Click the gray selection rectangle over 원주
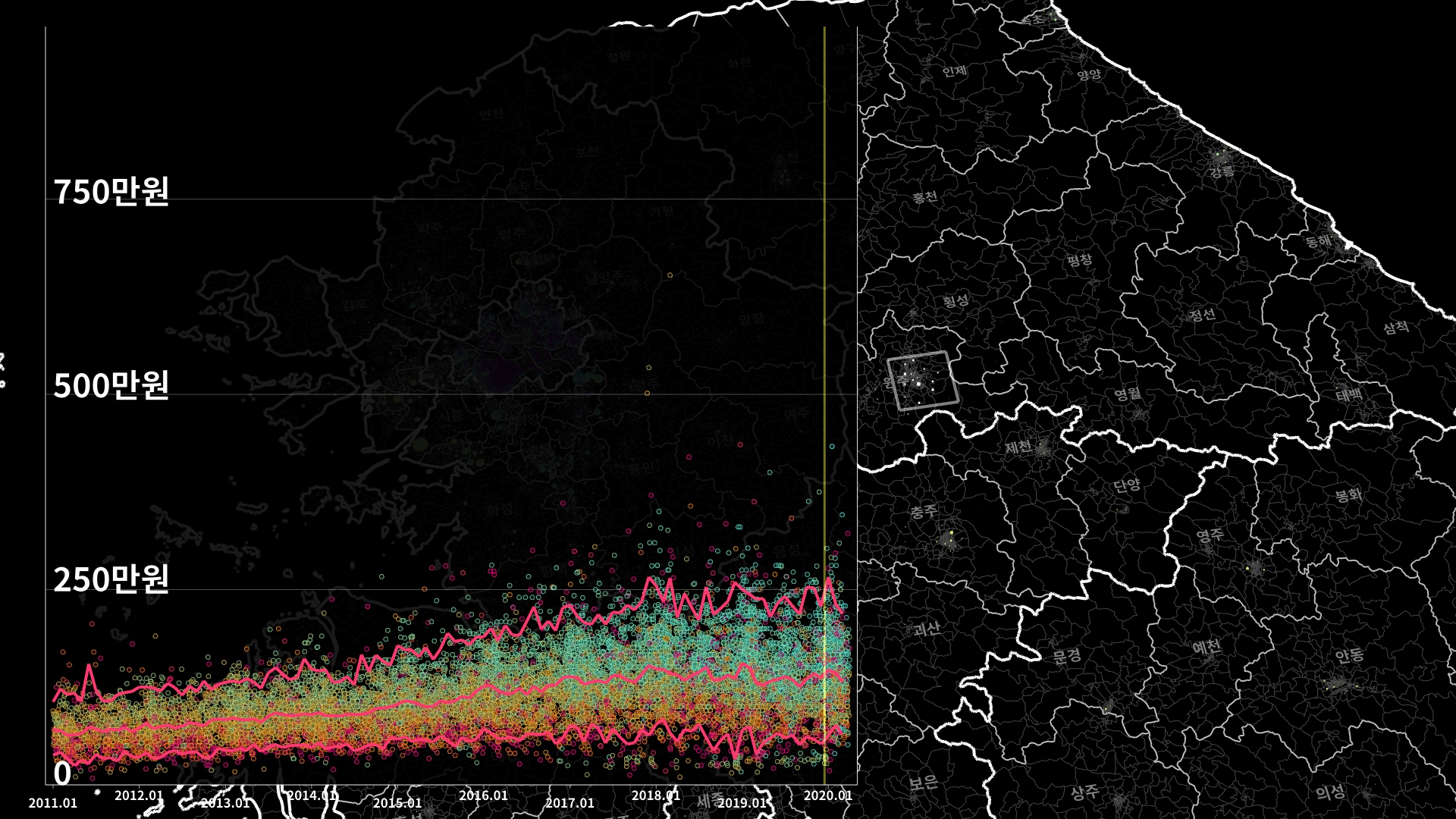 [923, 381]
